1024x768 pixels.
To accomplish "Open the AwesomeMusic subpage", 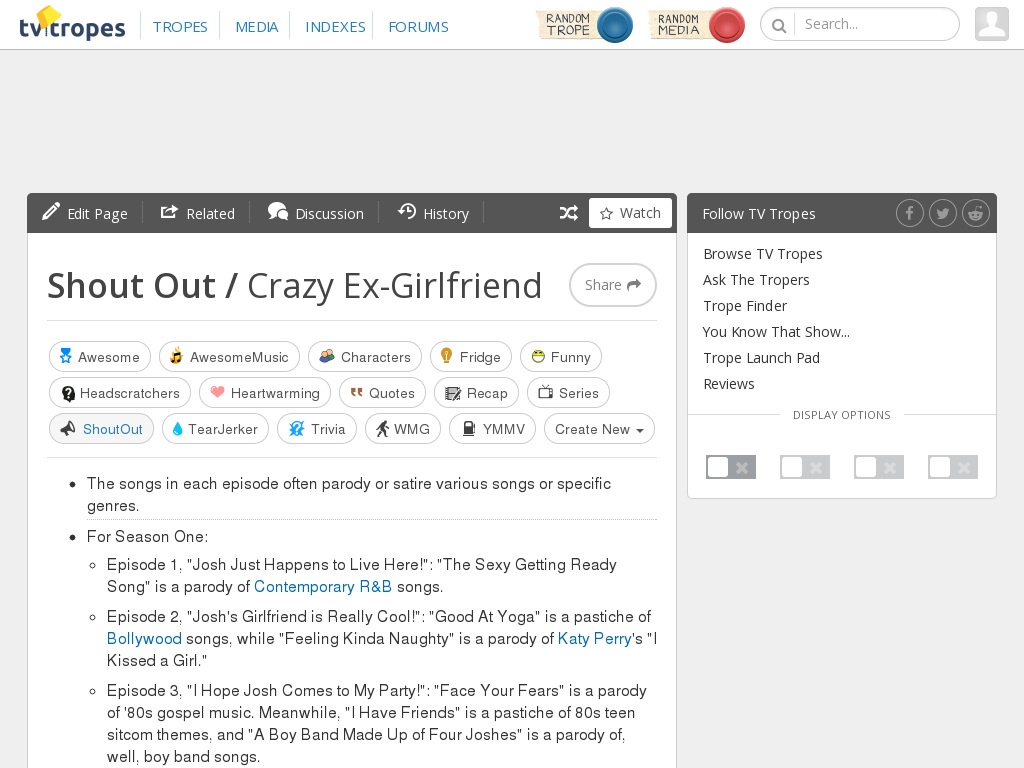I will pyautogui.click(x=229, y=357).
